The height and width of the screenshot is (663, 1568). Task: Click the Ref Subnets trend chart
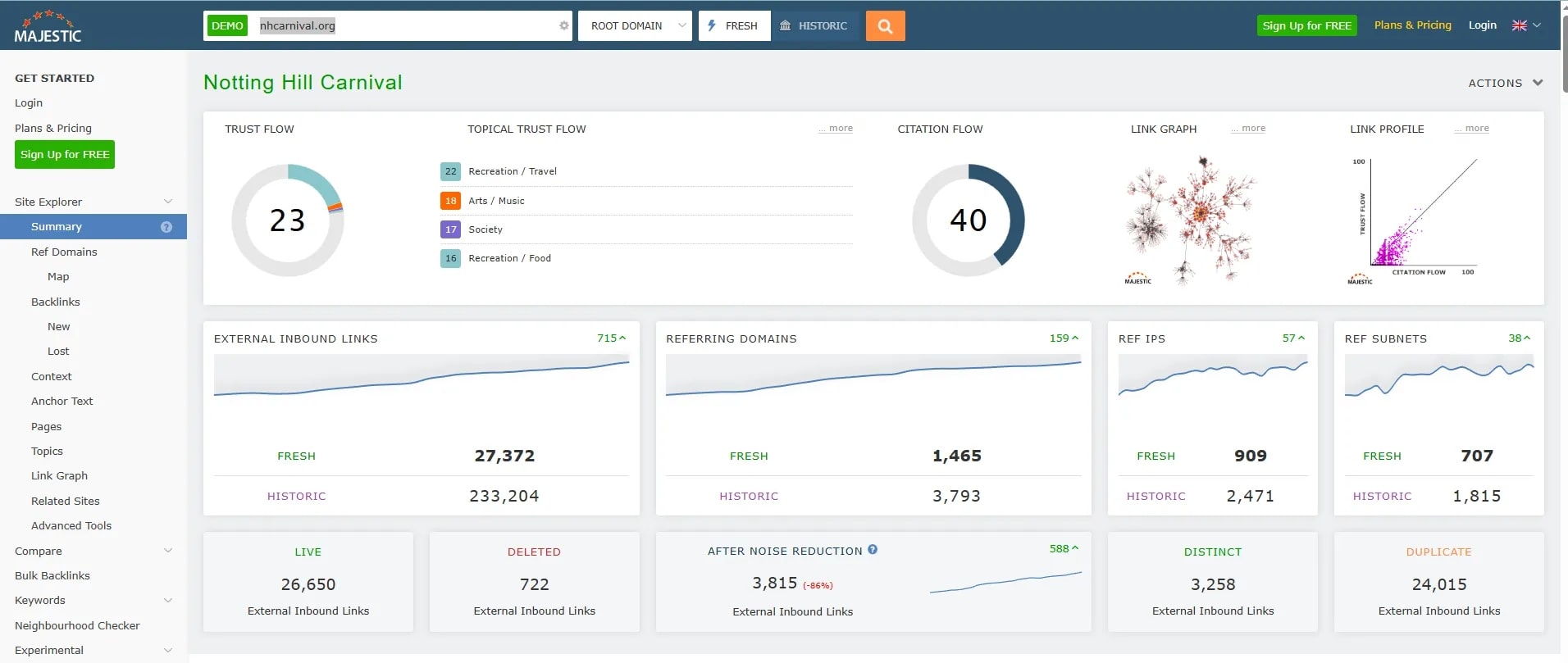point(1439,377)
